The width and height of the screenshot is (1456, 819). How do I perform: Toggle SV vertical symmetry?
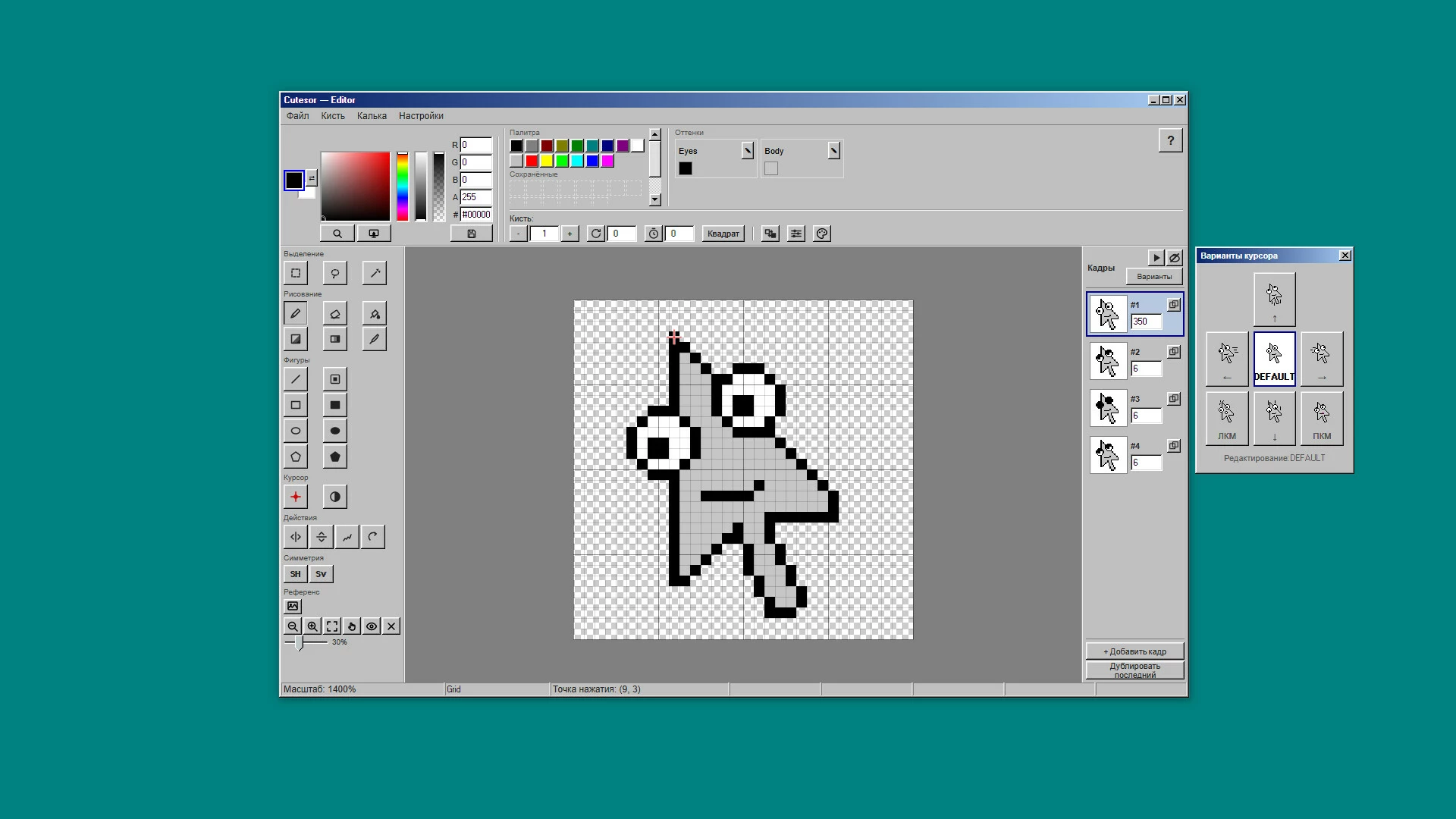coord(321,574)
